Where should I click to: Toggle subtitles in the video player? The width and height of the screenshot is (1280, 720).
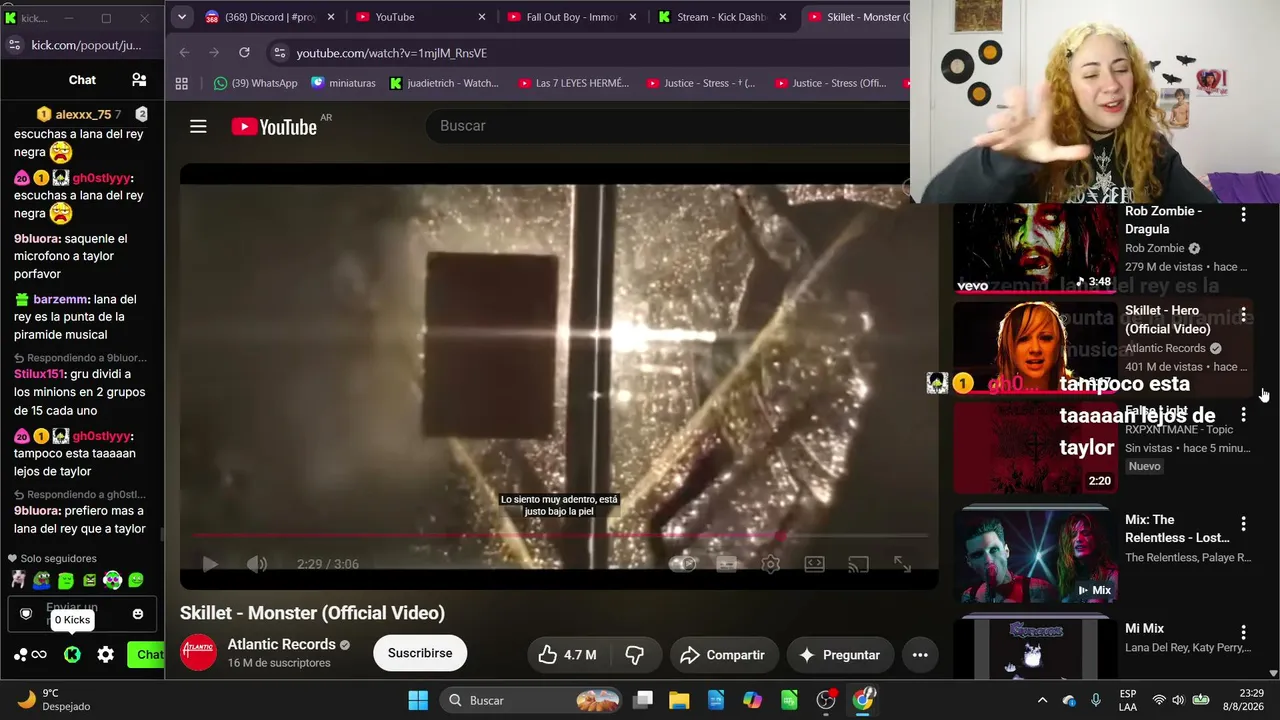[x=727, y=564]
